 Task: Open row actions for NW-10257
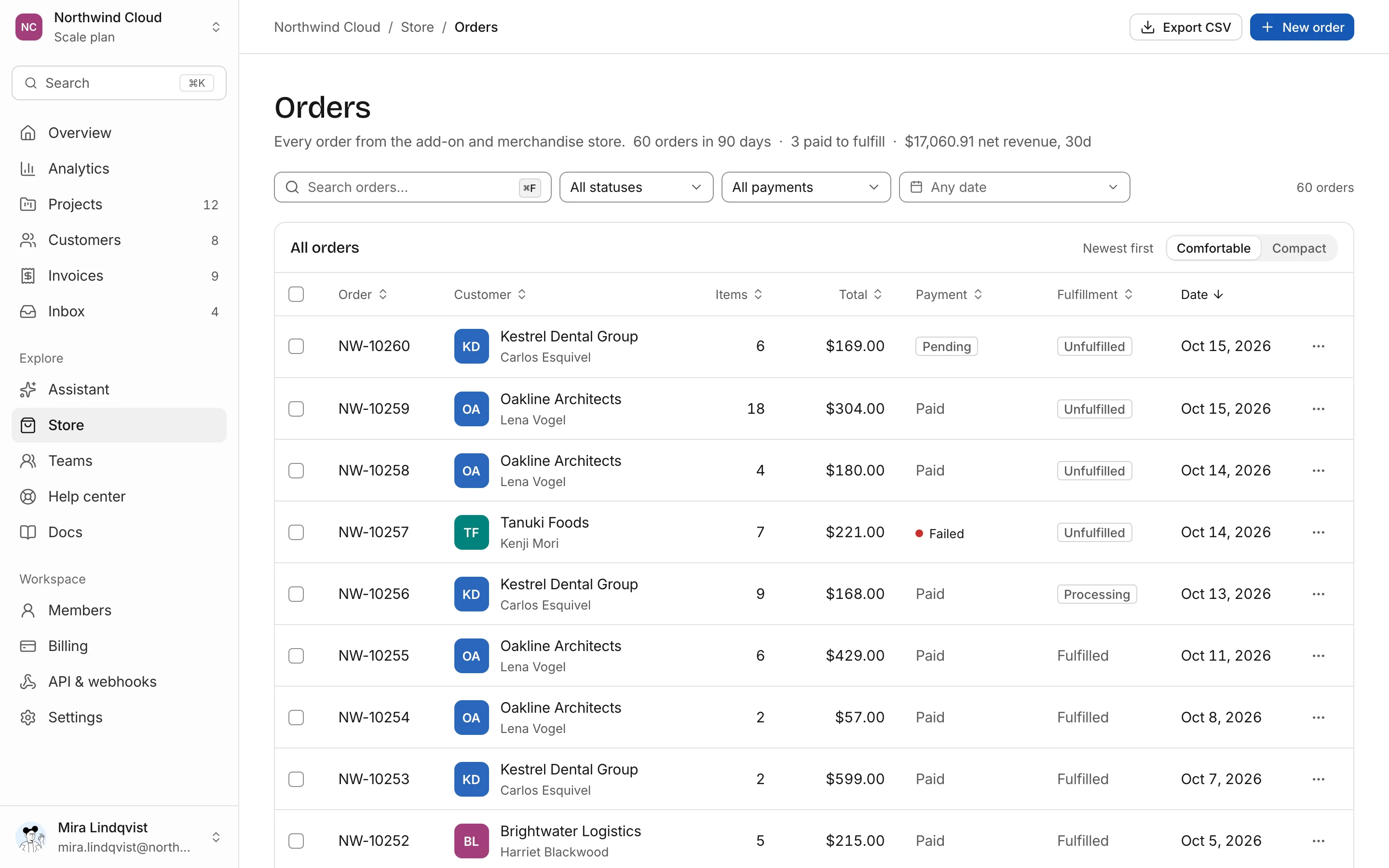(x=1319, y=532)
